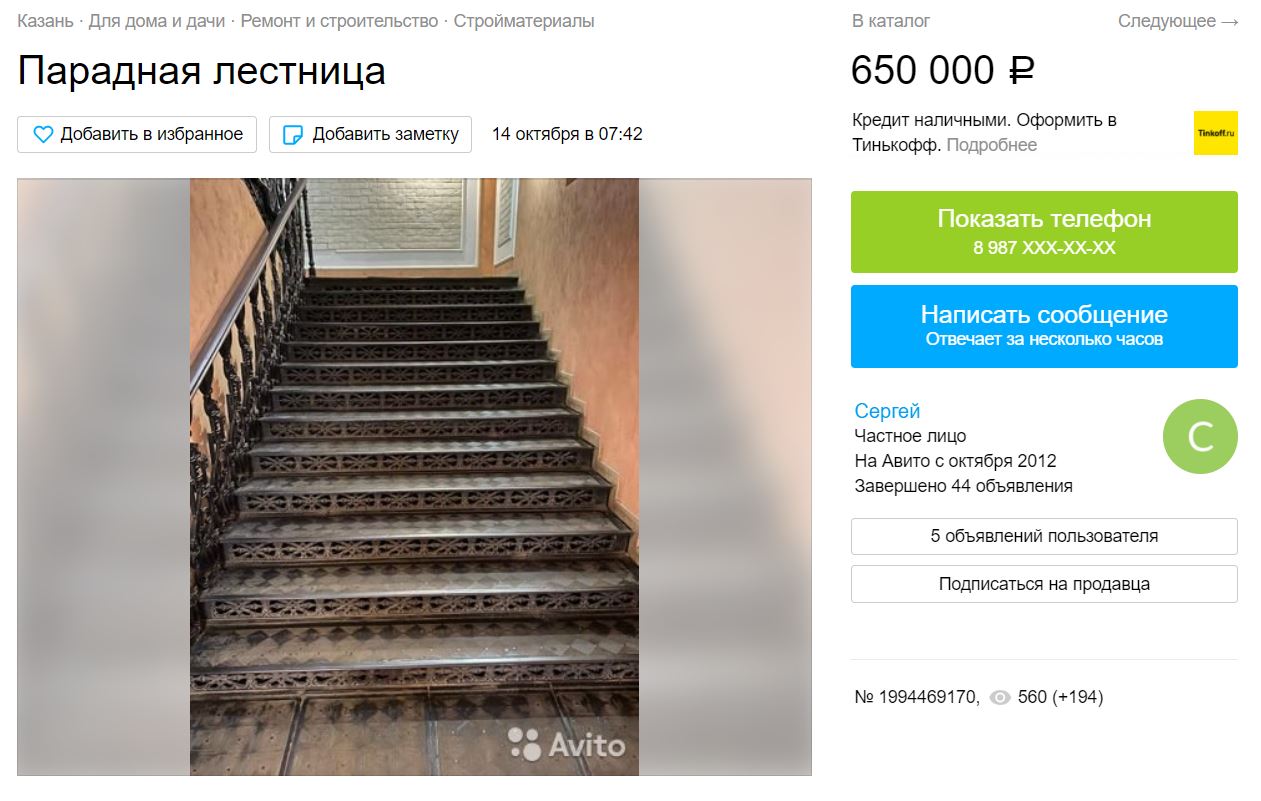This screenshot has height=801, width=1261.
Task: Click the note icon beside Добавить заметку
Action: pyautogui.click(x=293, y=134)
